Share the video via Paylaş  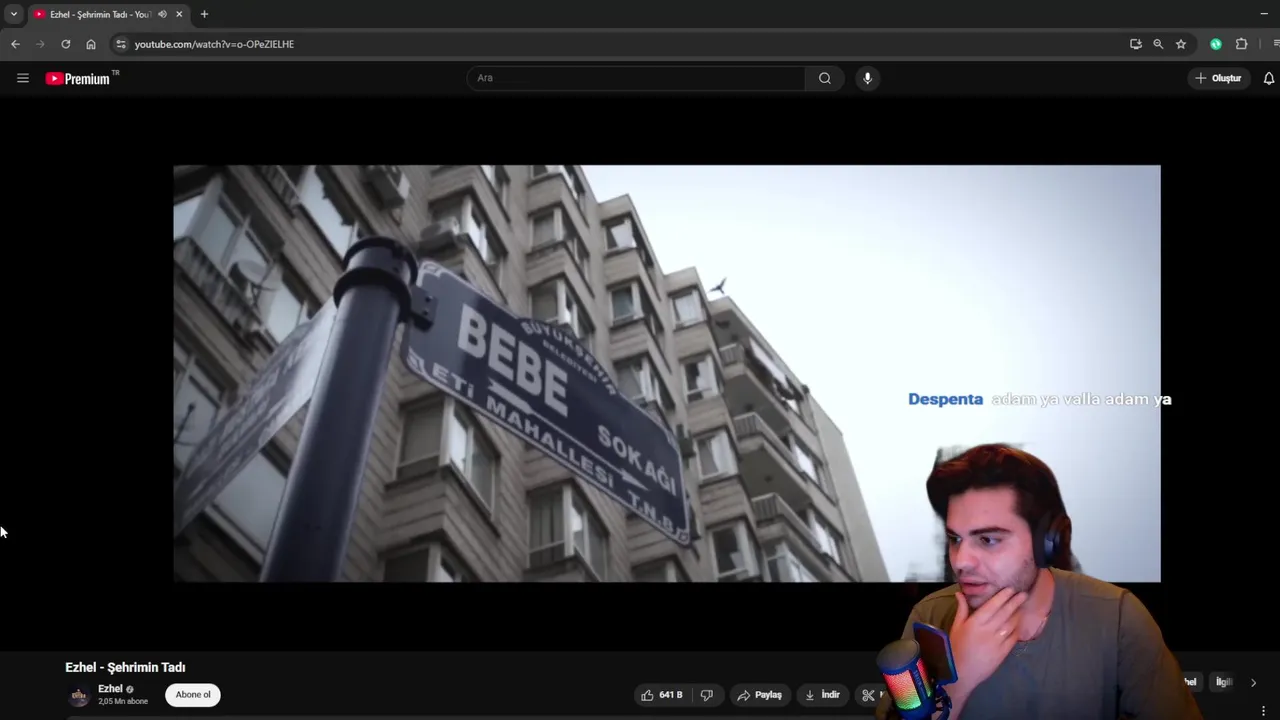760,695
